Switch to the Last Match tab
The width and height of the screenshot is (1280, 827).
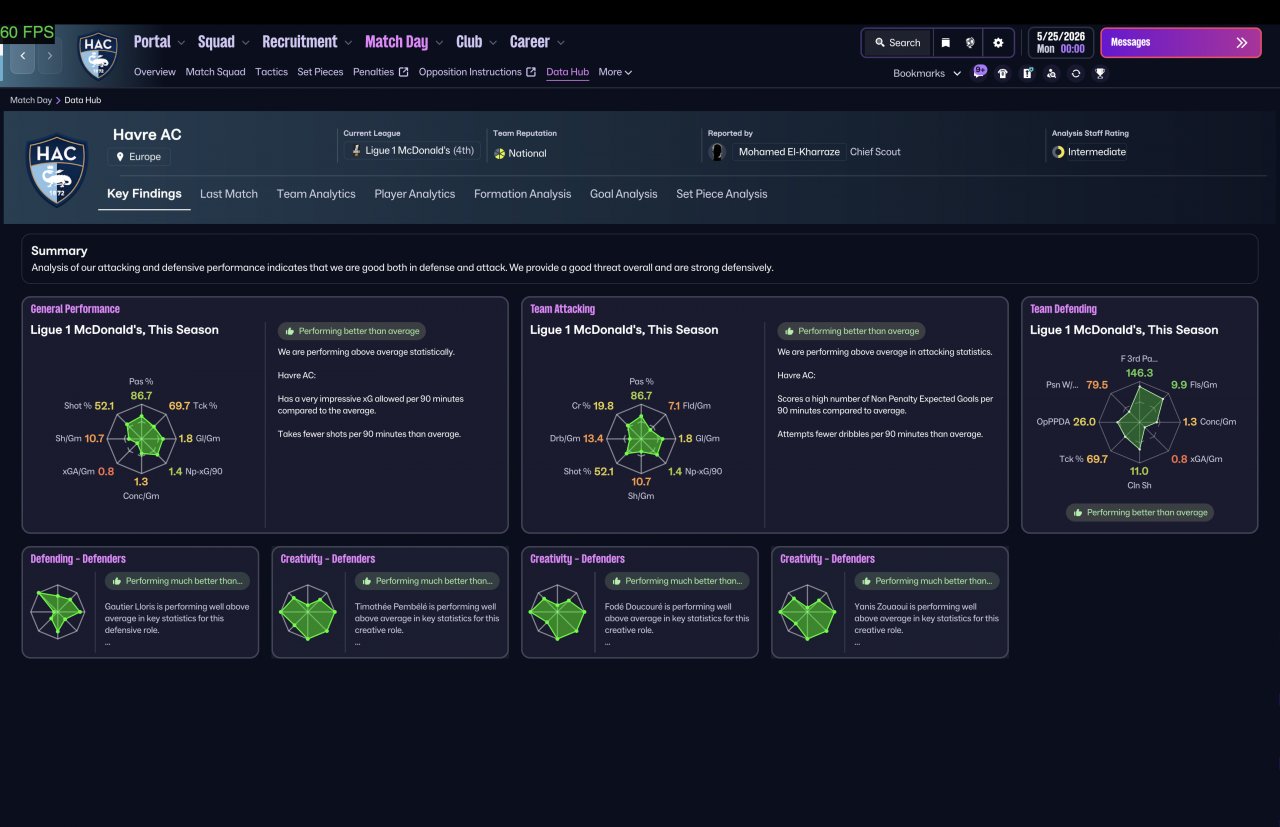point(229,194)
